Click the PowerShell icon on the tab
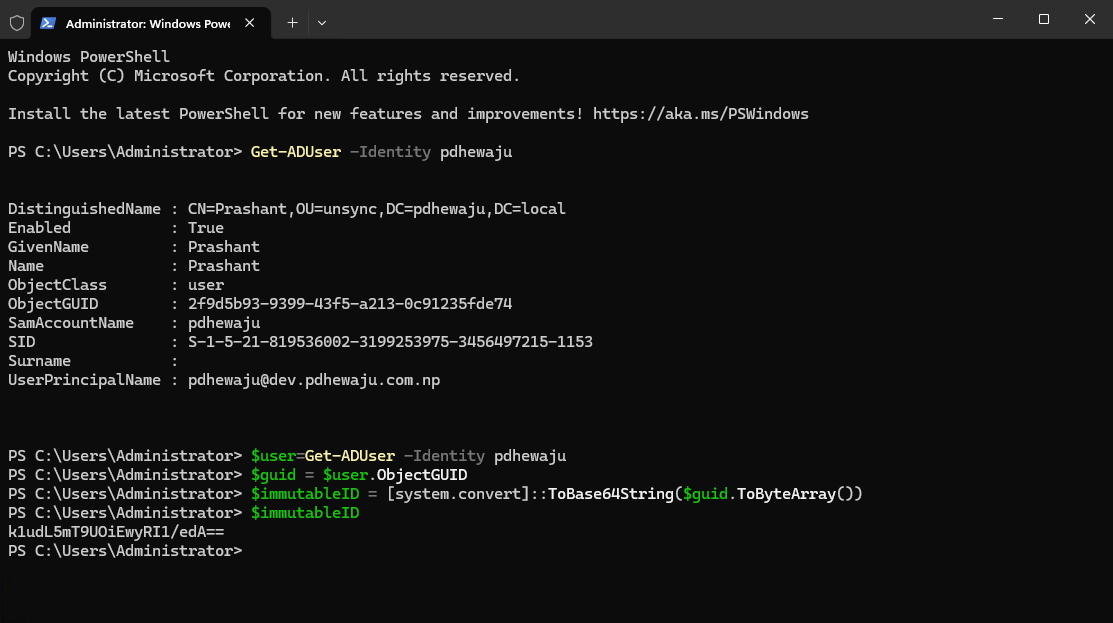The image size is (1113, 623). coord(48,22)
